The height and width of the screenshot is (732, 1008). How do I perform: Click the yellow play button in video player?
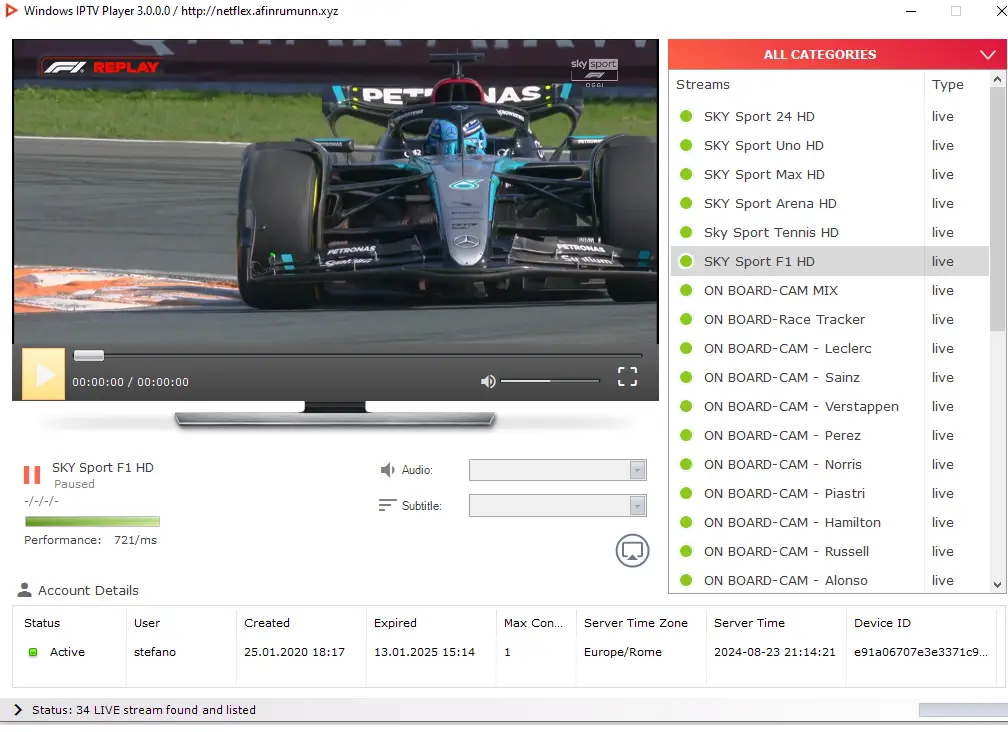(x=43, y=374)
